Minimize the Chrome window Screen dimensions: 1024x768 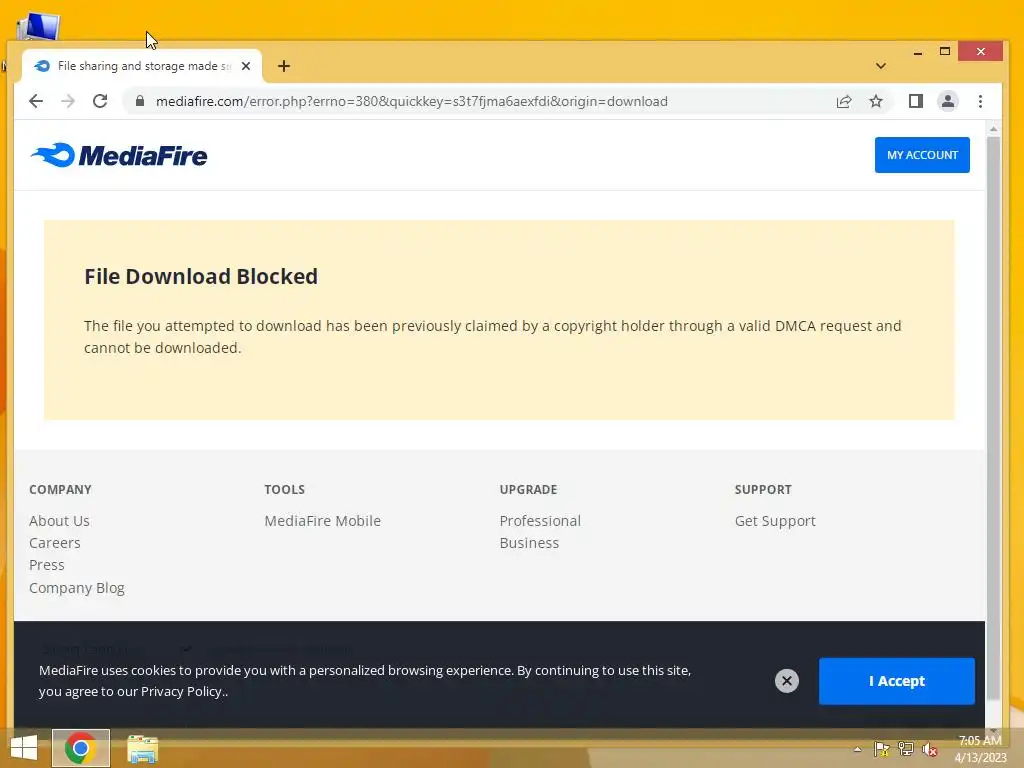tap(918, 52)
